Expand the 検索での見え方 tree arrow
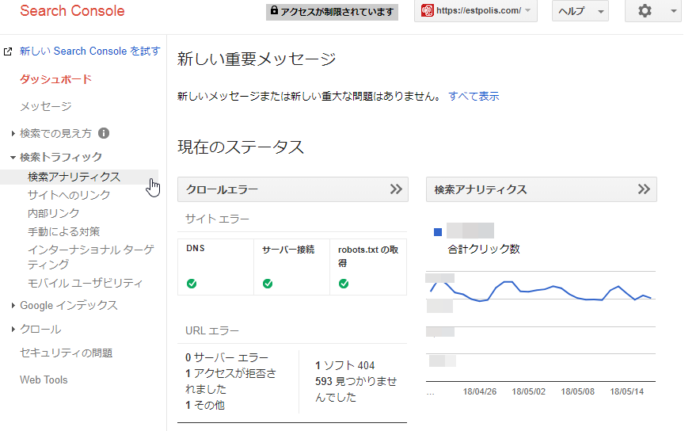Viewport: 700px width, 431px height. [x=13, y=133]
